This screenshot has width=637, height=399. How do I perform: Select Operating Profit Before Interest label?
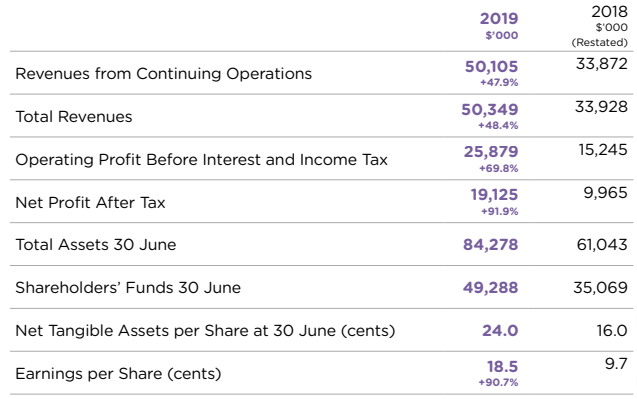[x=202, y=160]
